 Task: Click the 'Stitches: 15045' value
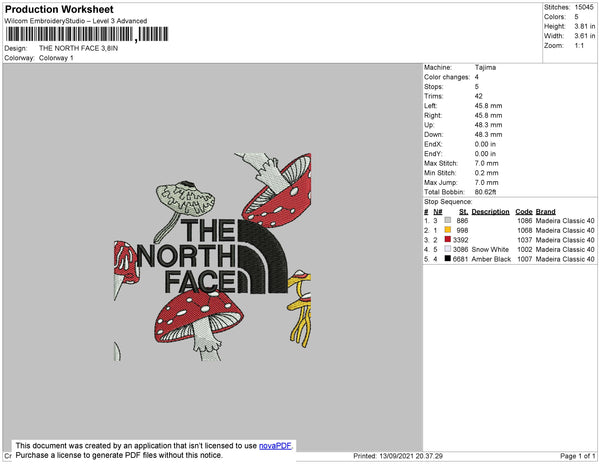[x=584, y=7]
